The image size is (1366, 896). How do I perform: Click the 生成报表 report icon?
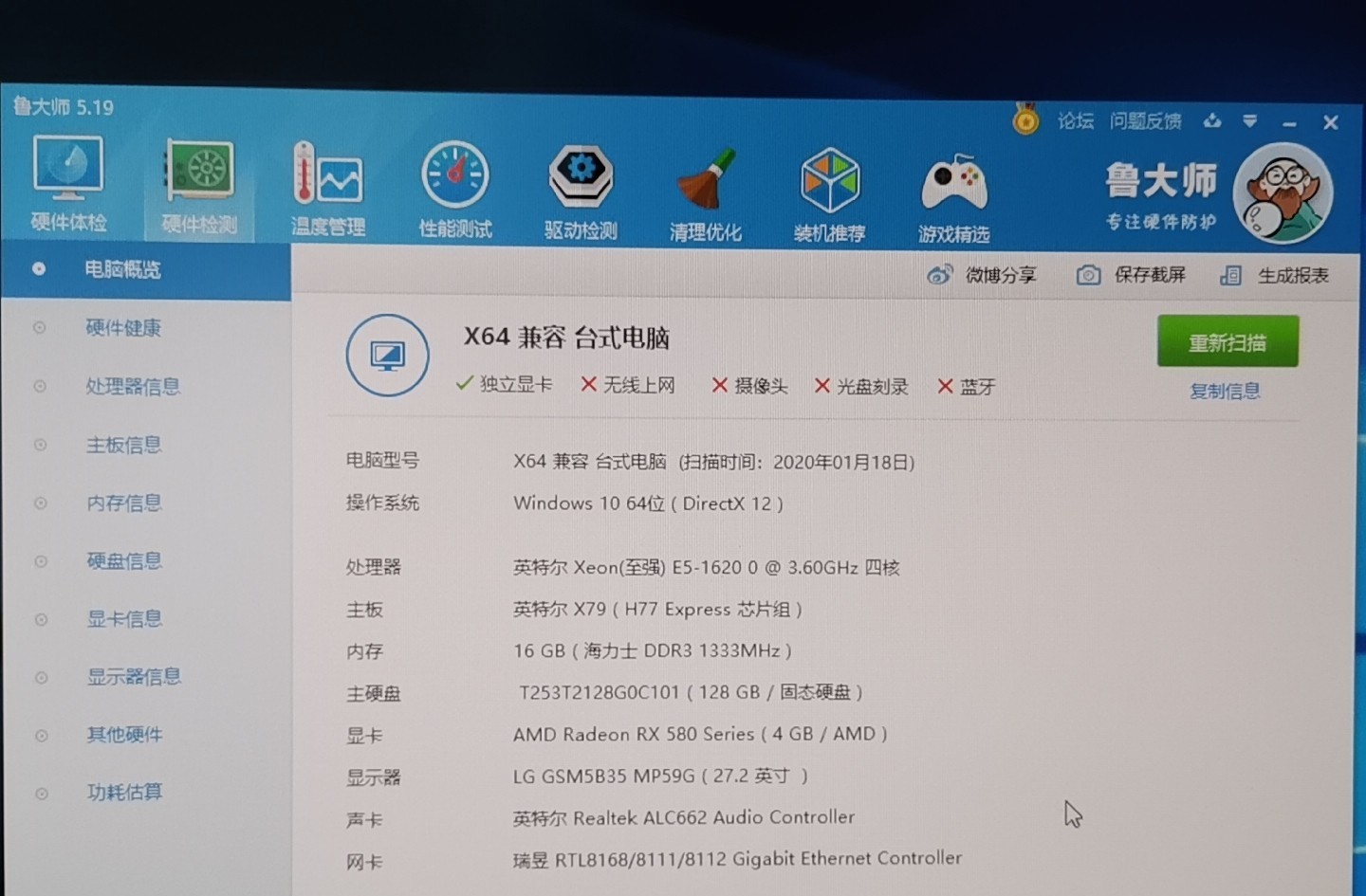[1230, 274]
